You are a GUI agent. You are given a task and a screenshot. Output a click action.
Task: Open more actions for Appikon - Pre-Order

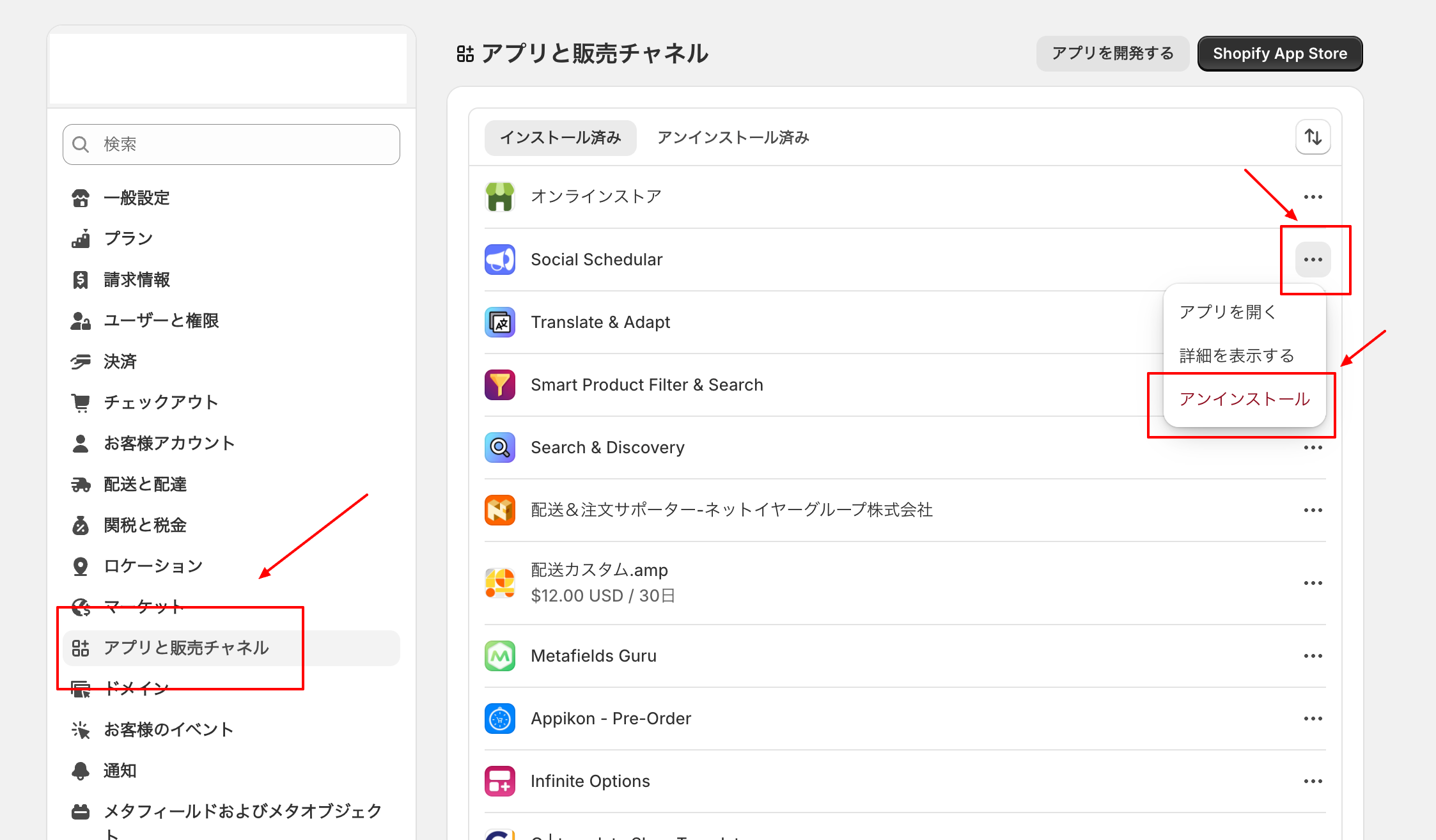coord(1313,719)
